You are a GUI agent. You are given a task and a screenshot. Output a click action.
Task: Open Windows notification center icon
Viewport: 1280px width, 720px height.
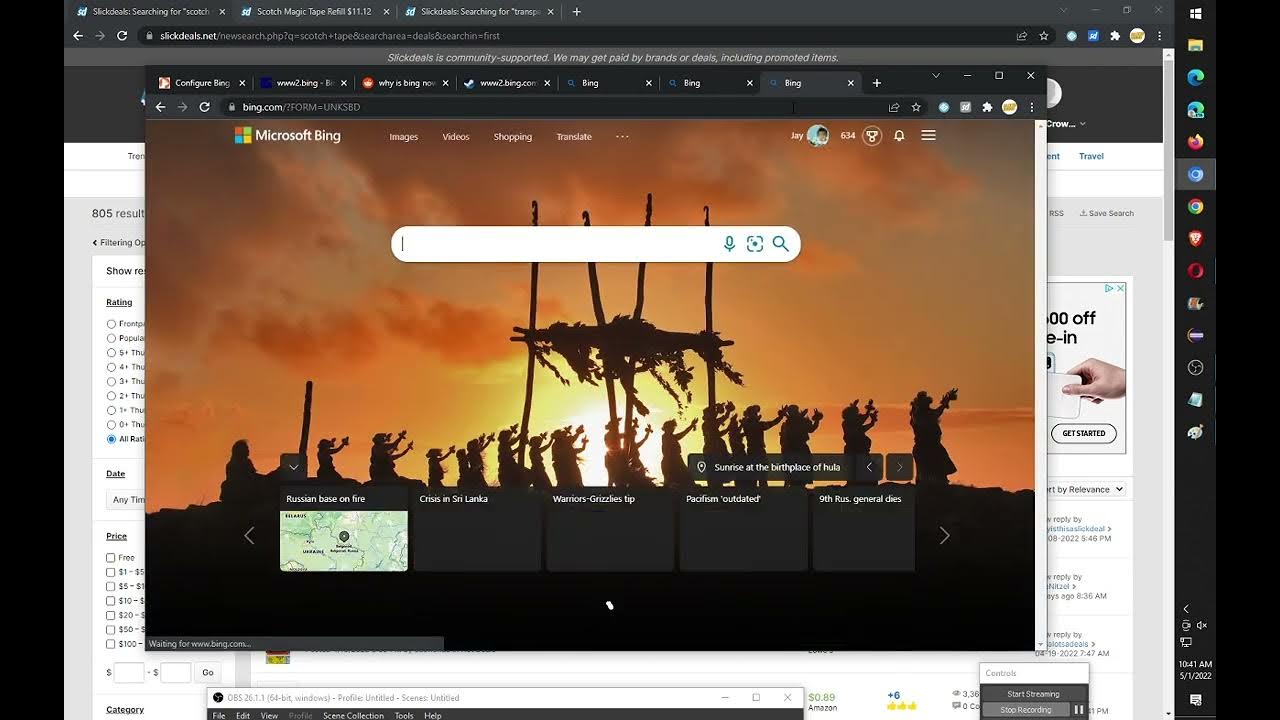[1196, 699]
